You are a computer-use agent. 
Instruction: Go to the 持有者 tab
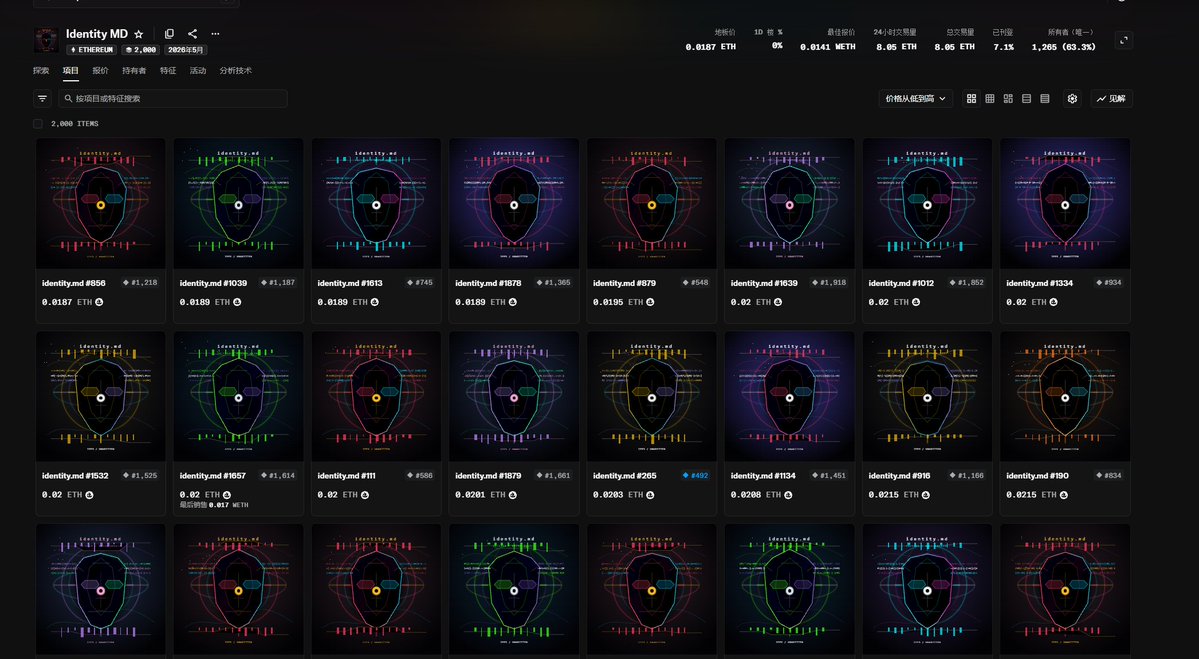click(134, 70)
